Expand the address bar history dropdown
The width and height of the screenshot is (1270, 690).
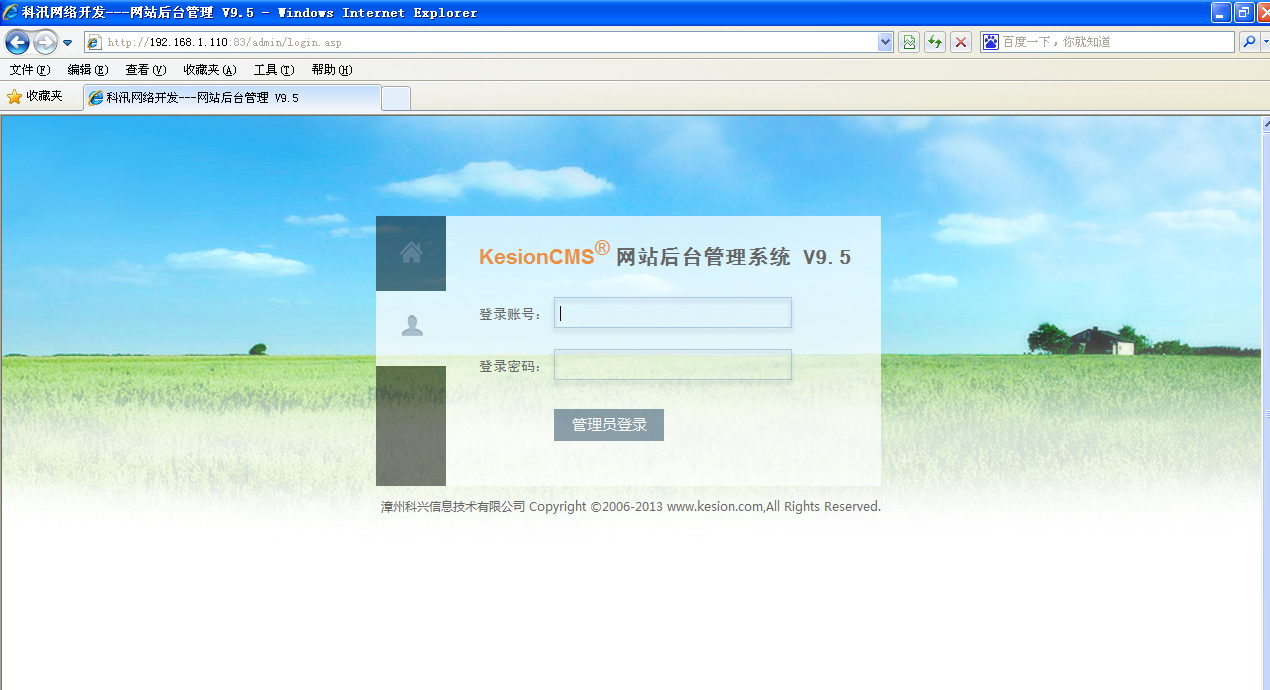(x=885, y=42)
